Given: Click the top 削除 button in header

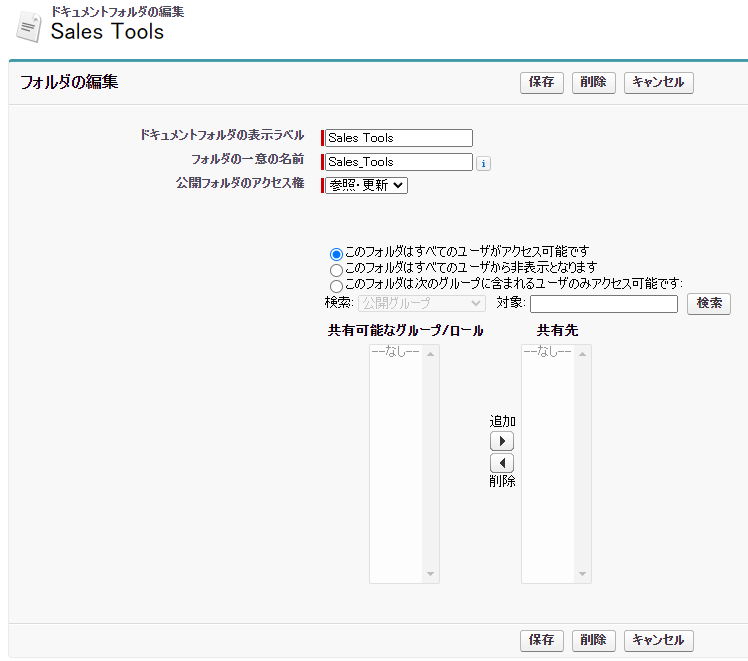Looking at the screenshot, I should pos(593,83).
